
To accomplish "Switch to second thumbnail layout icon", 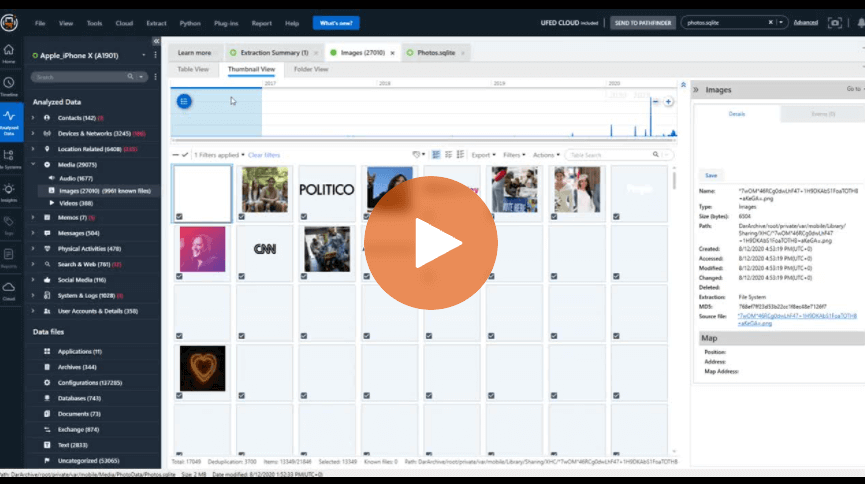I will (x=448, y=155).
